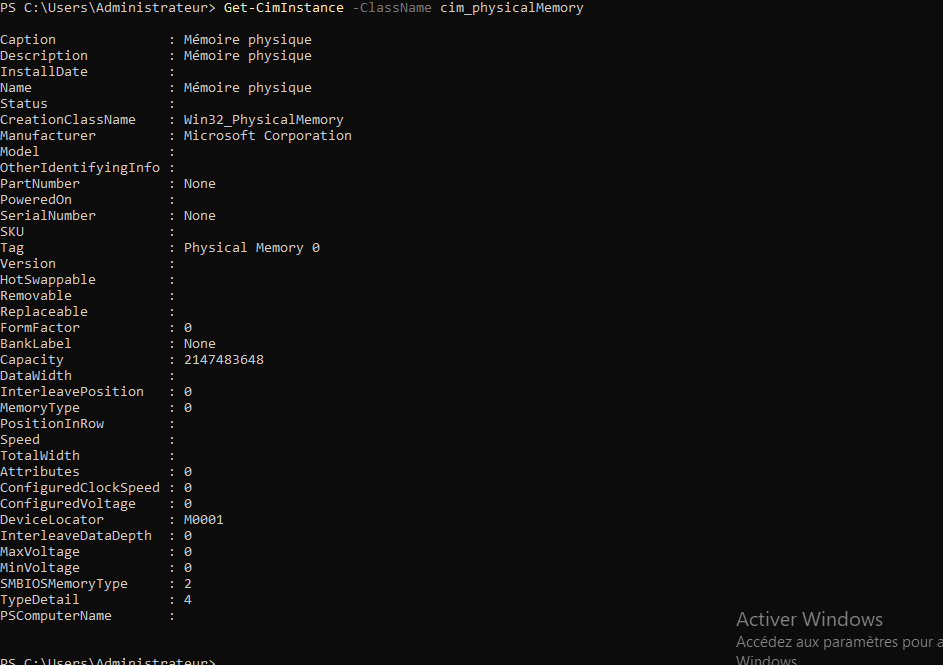This screenshot has height=665, width=943.
Task: Click the PSComputerName property label
Action: tap(56, 616)
